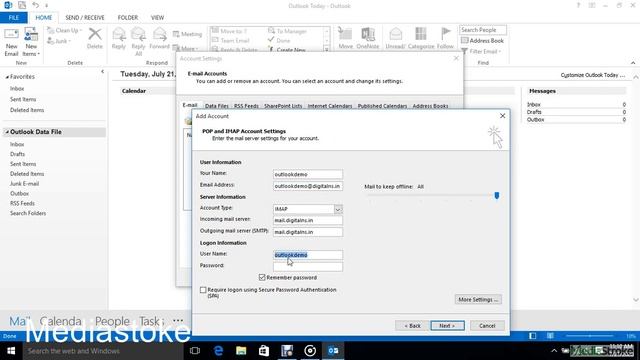Open Filter Email dropdown
This screenshot has height=360, width=640.
pyautogui.click(x=481, y=51)
